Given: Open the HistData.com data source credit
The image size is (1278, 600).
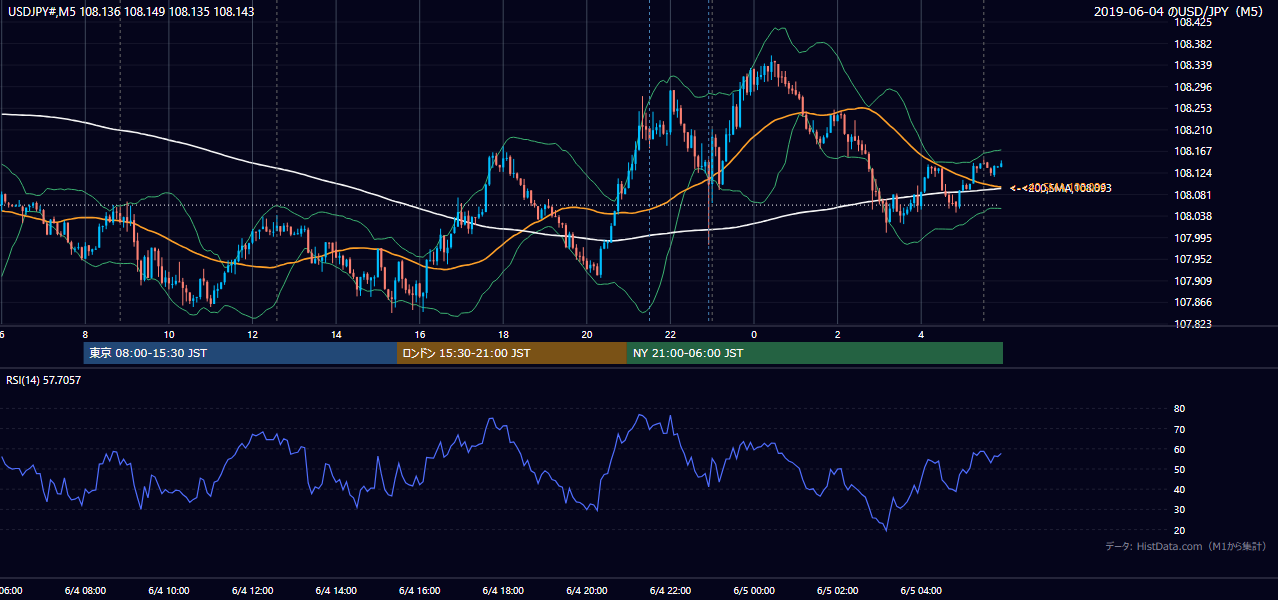Looking at the screenshot, I should [x=1185, y=546].
